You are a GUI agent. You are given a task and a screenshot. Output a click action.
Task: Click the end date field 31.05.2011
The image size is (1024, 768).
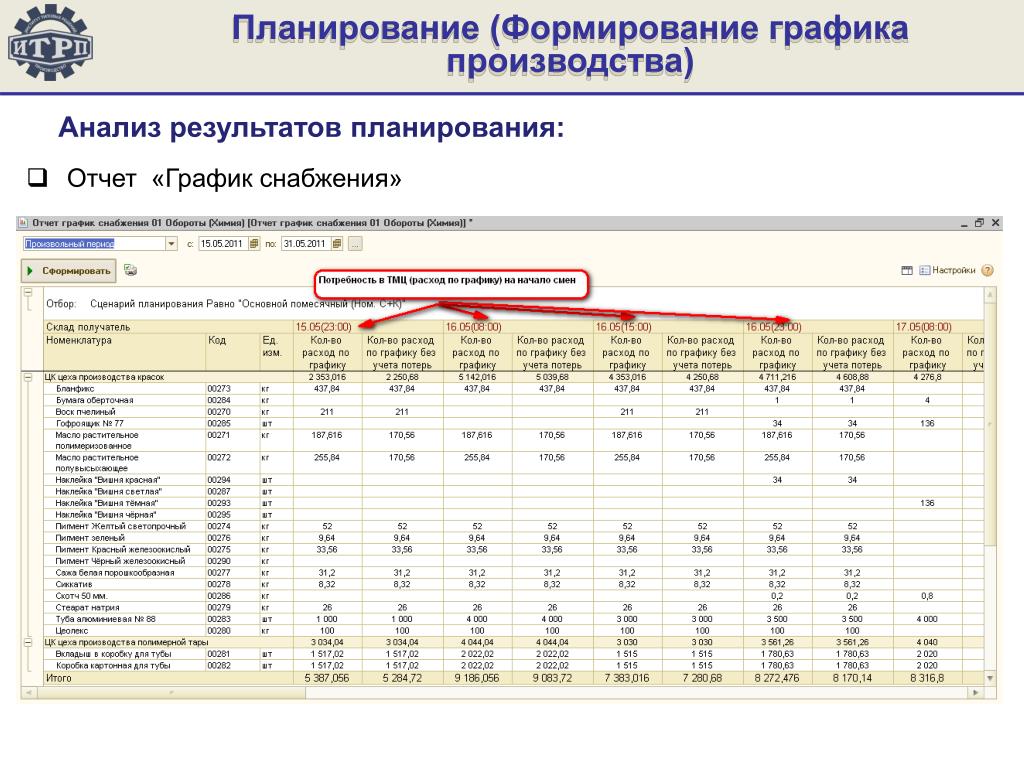pos(305,244)
